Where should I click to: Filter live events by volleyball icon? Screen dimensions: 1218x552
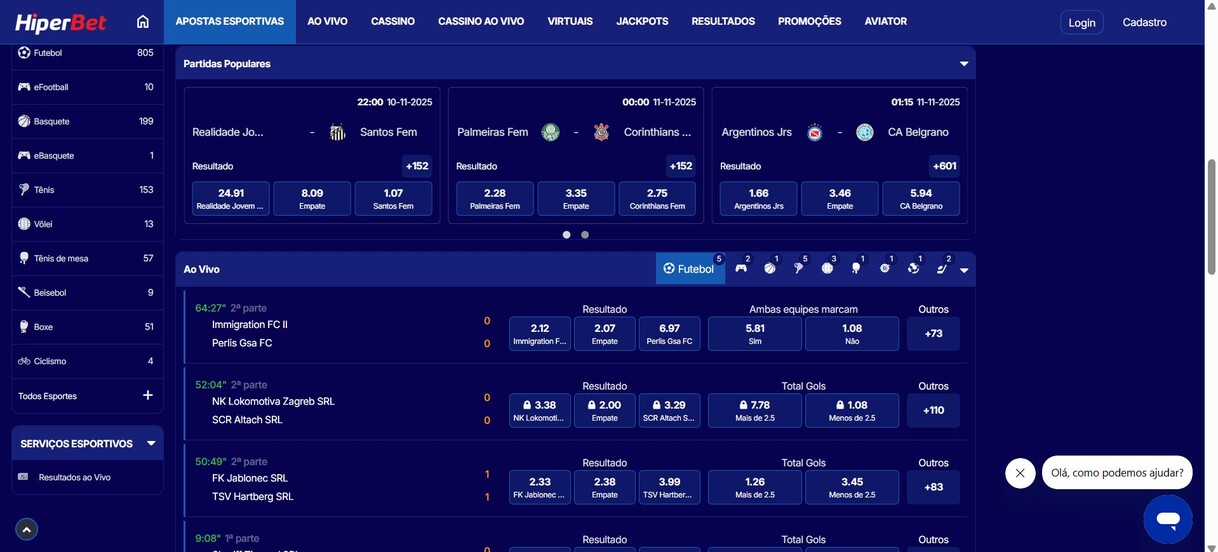click(827, 268)
